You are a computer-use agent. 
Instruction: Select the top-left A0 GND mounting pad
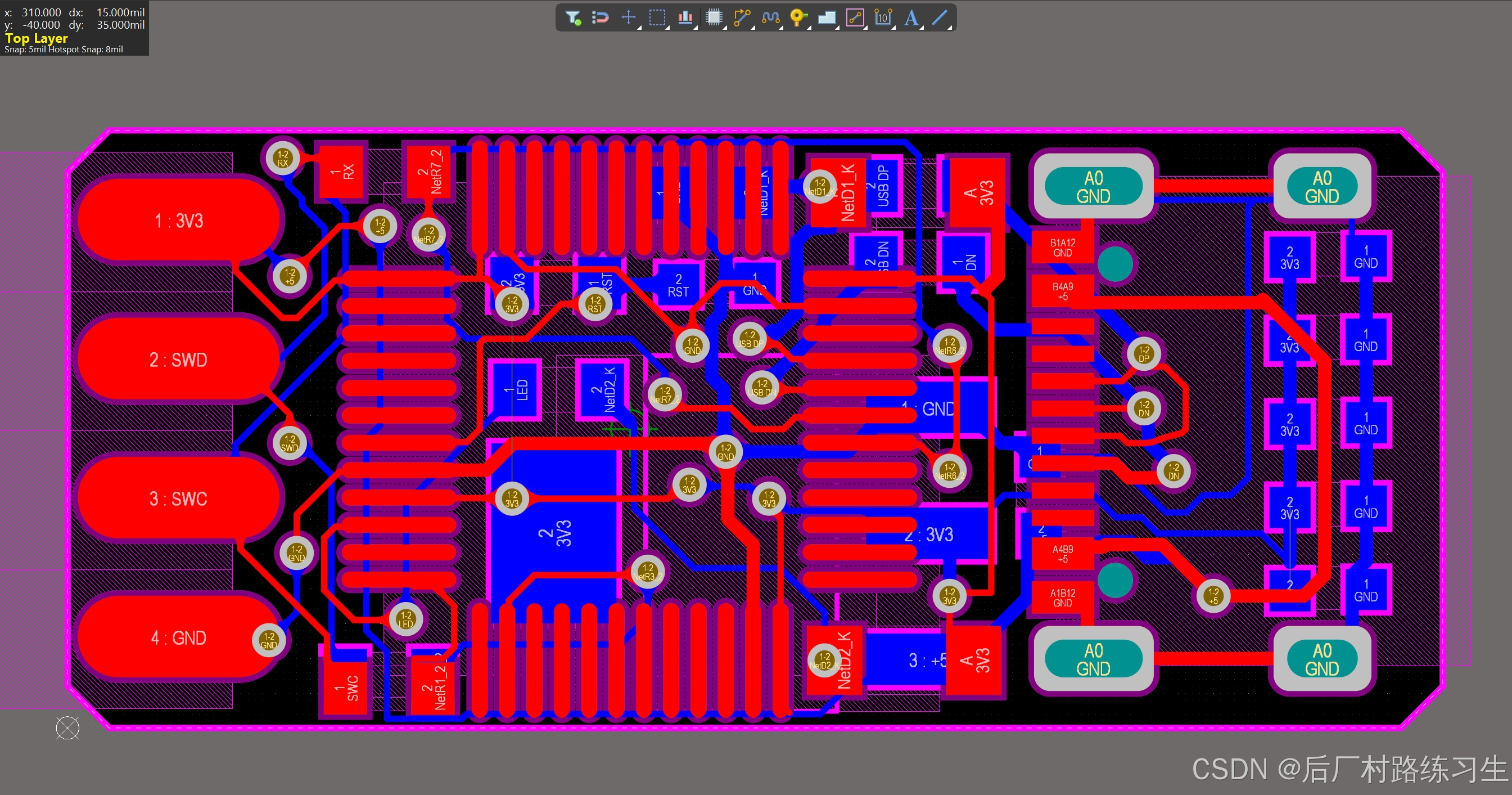[1093, 187]
